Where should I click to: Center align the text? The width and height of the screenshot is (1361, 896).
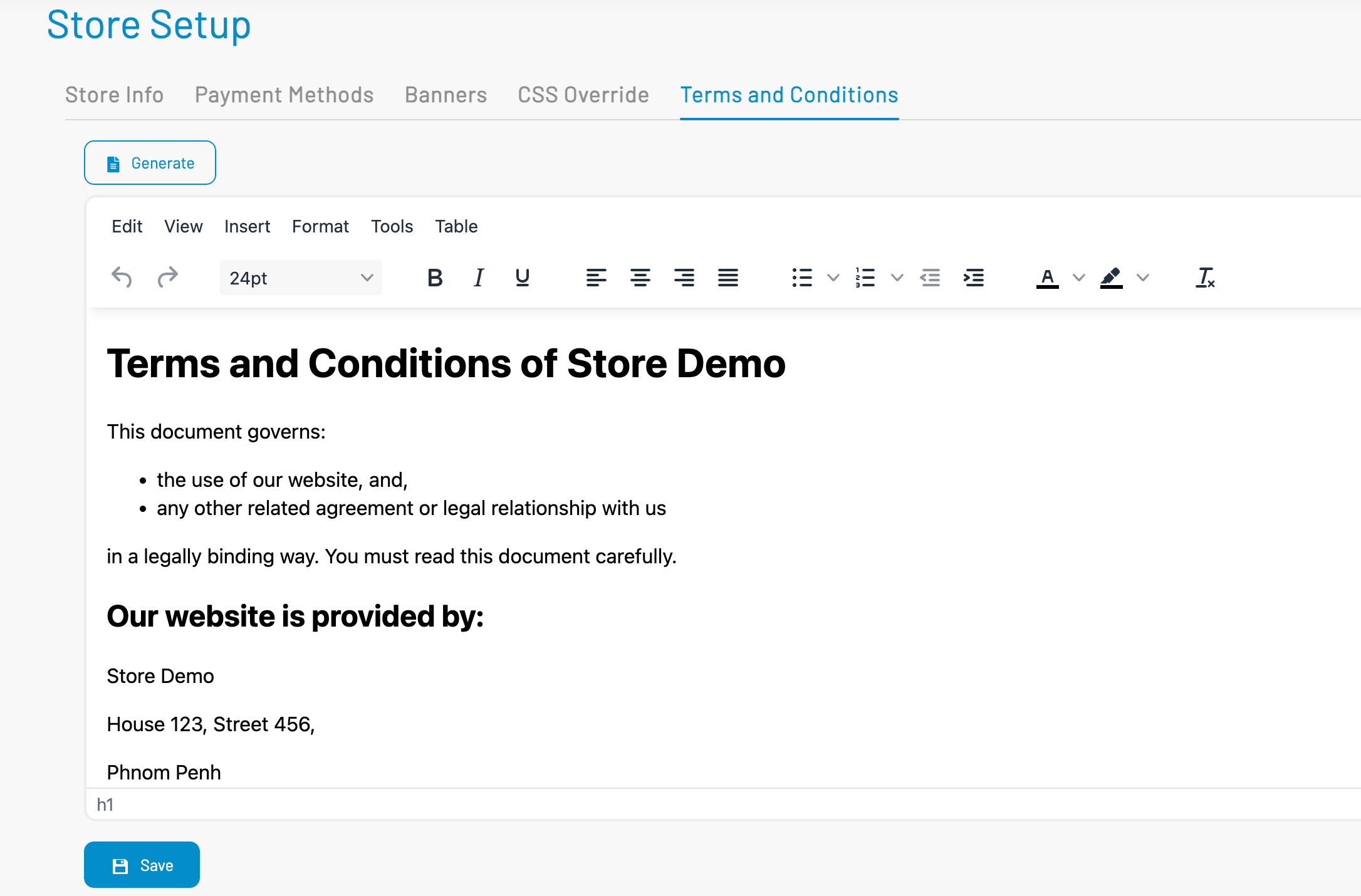click(x=640, y=277)
